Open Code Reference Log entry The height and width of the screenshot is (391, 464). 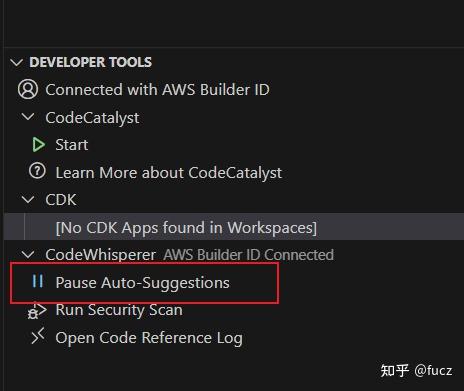point(149,338)
